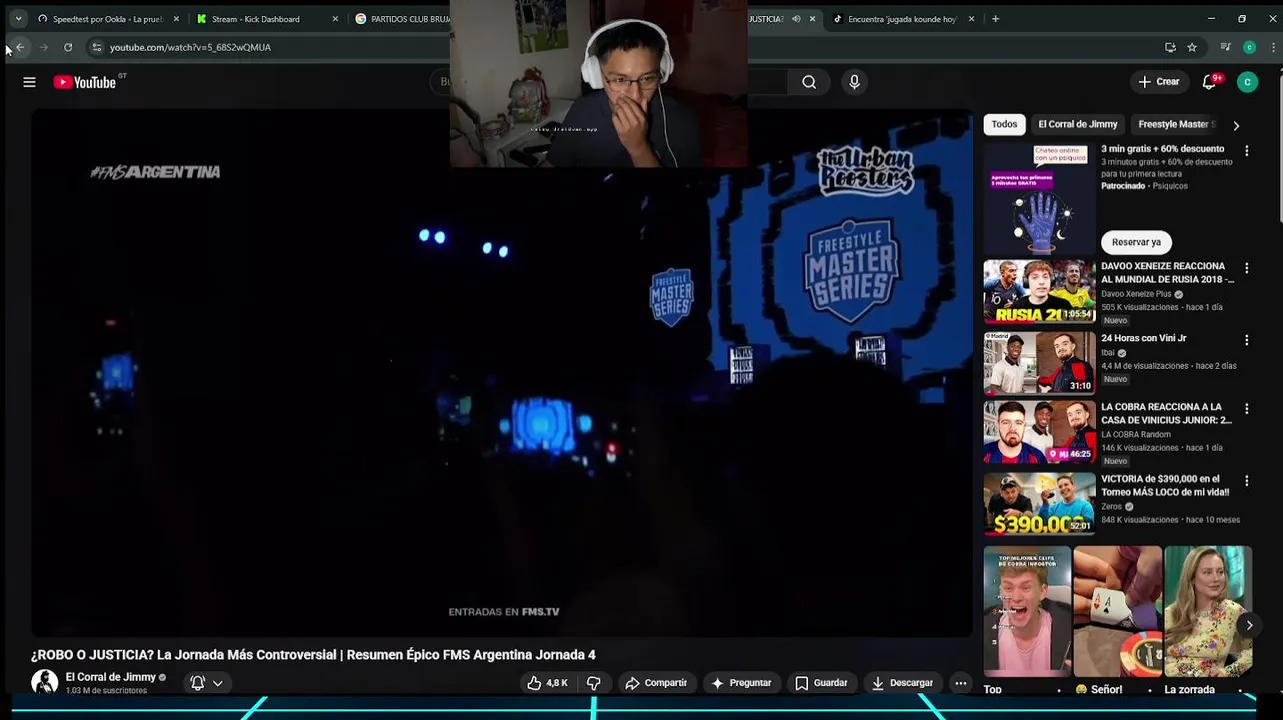Save the video with Guardar

tap(821, 683)
